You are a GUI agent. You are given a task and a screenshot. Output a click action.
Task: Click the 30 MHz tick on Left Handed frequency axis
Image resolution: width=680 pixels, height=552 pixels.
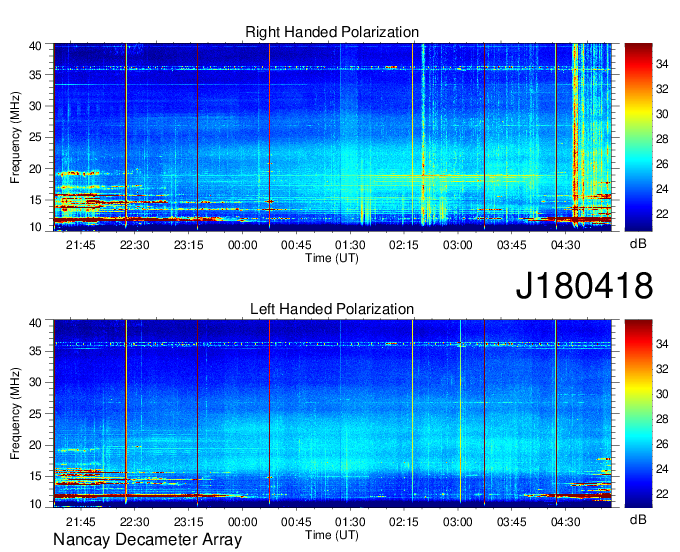[35, 382]
